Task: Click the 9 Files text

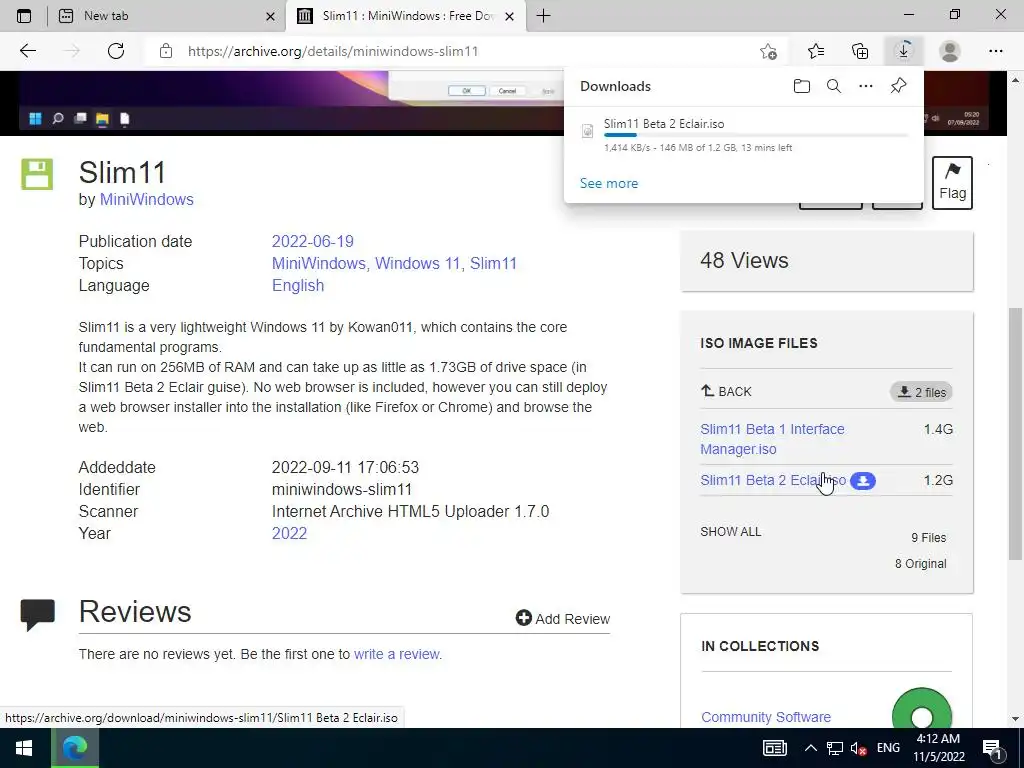Action: (x=929, y=537)
